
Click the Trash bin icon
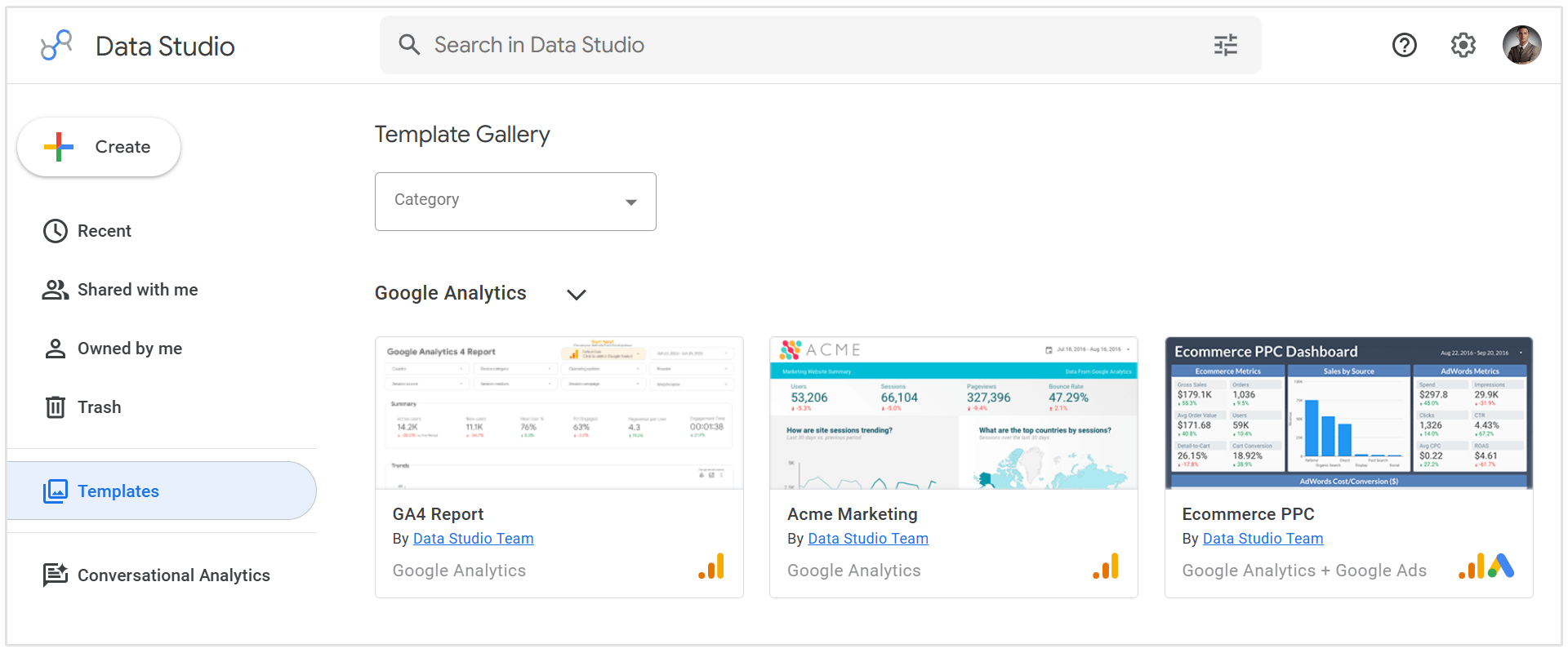[x=56, y=407]
